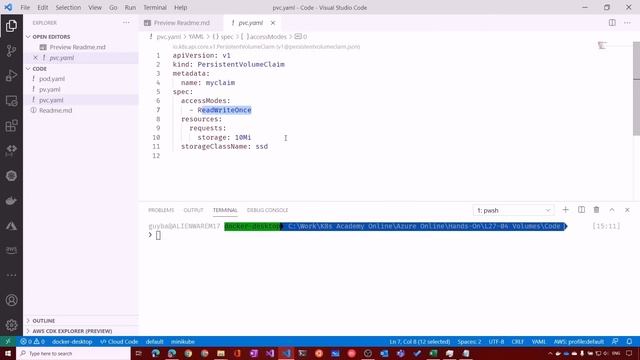Viewport: 640px width, 360px height.
Task: Open the Terminal menu
Action: 155,7
